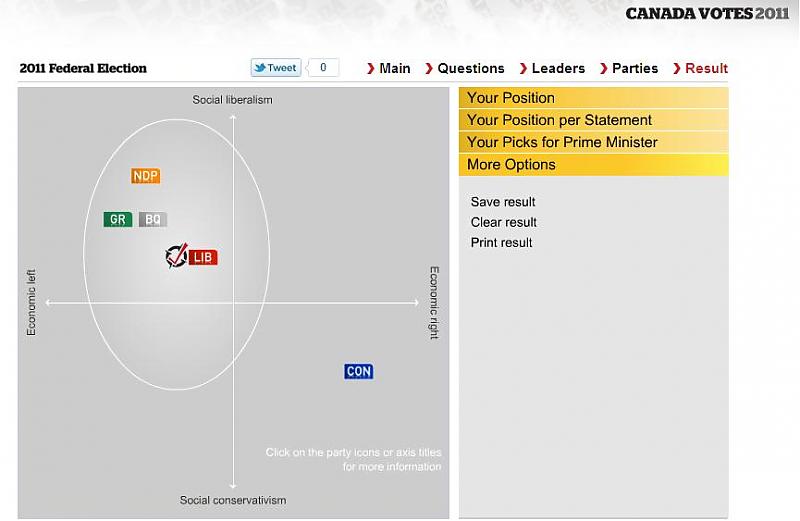Viewport: 800px width, 521px height.
Task: Click the orange NDP party icon
Action: click(145, 176)
